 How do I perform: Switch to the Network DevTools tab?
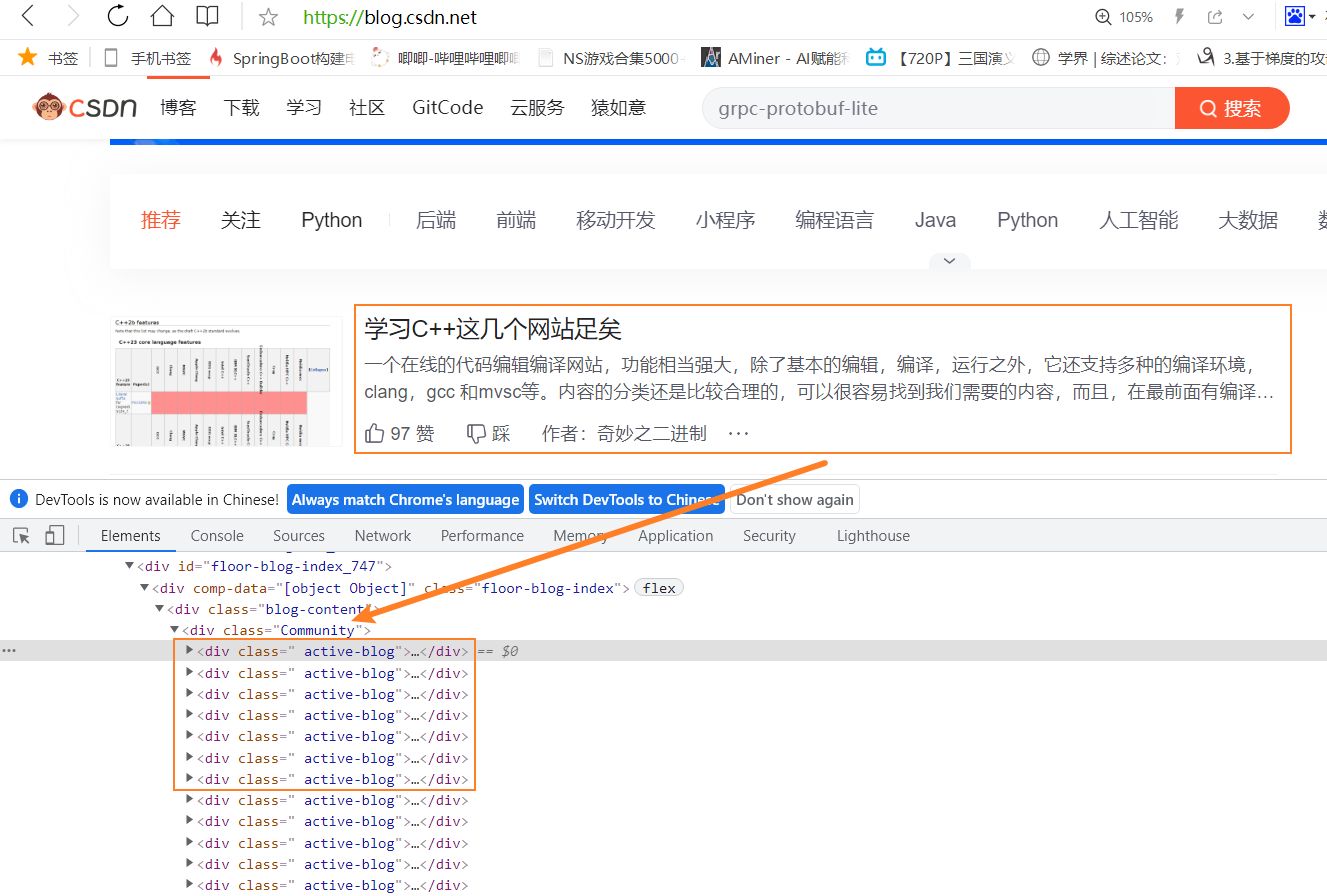383,536
